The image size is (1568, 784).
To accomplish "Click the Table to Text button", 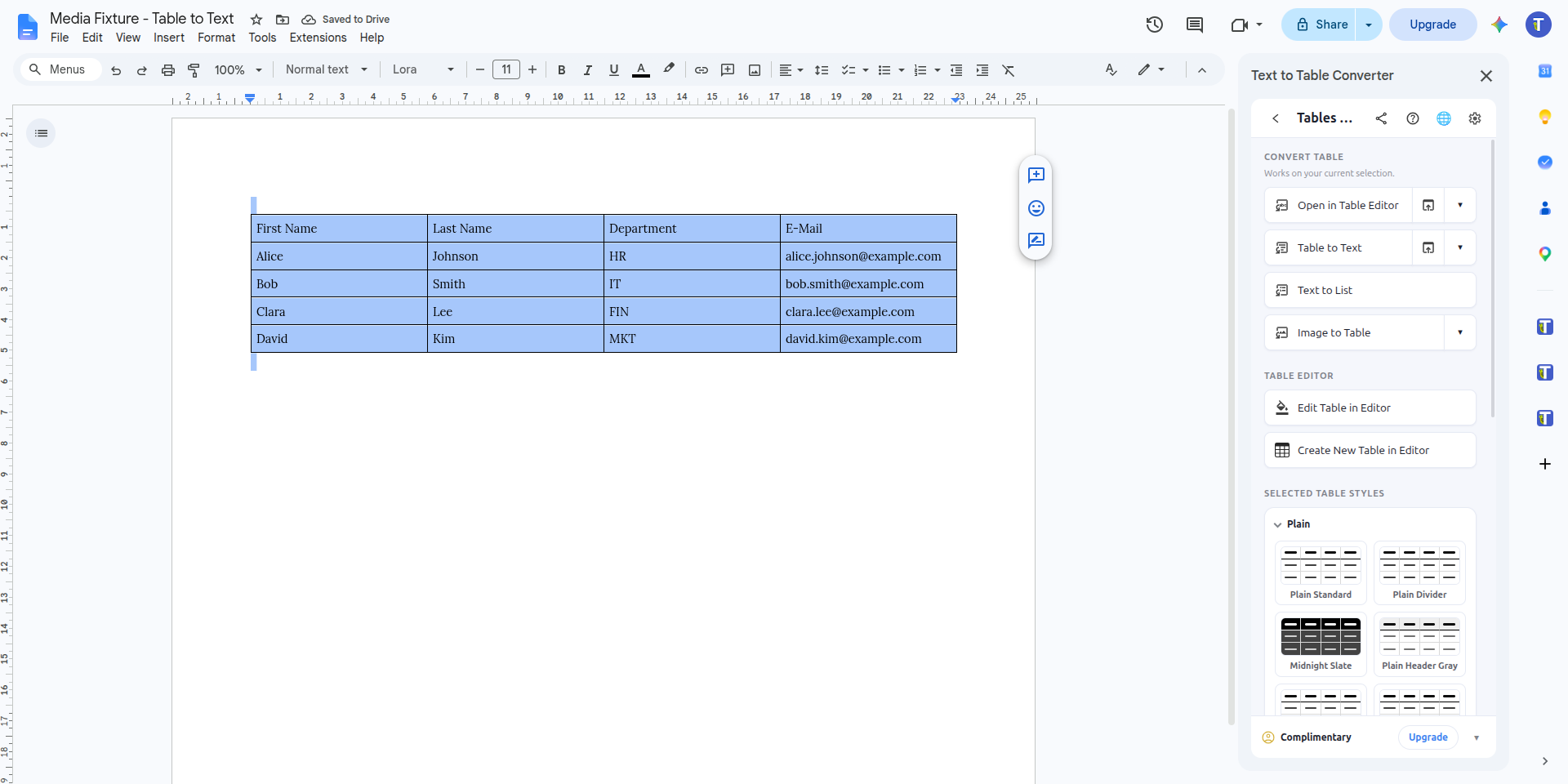I will tap(1339, 247).
